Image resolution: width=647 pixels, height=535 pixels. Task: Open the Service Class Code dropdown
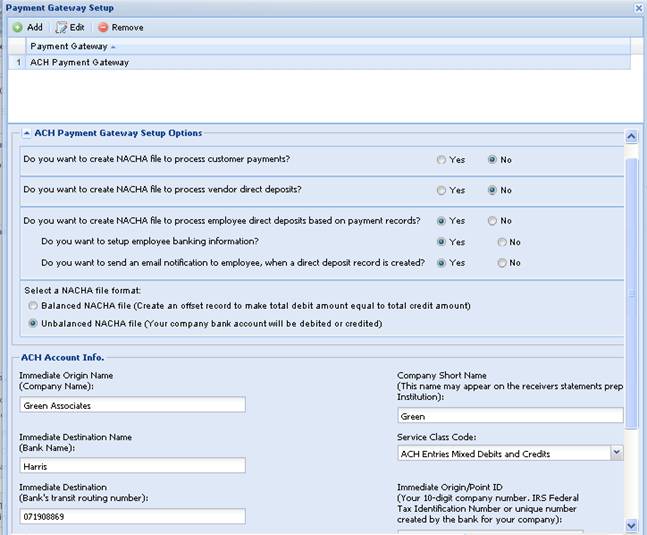click(x=616, y=453)
